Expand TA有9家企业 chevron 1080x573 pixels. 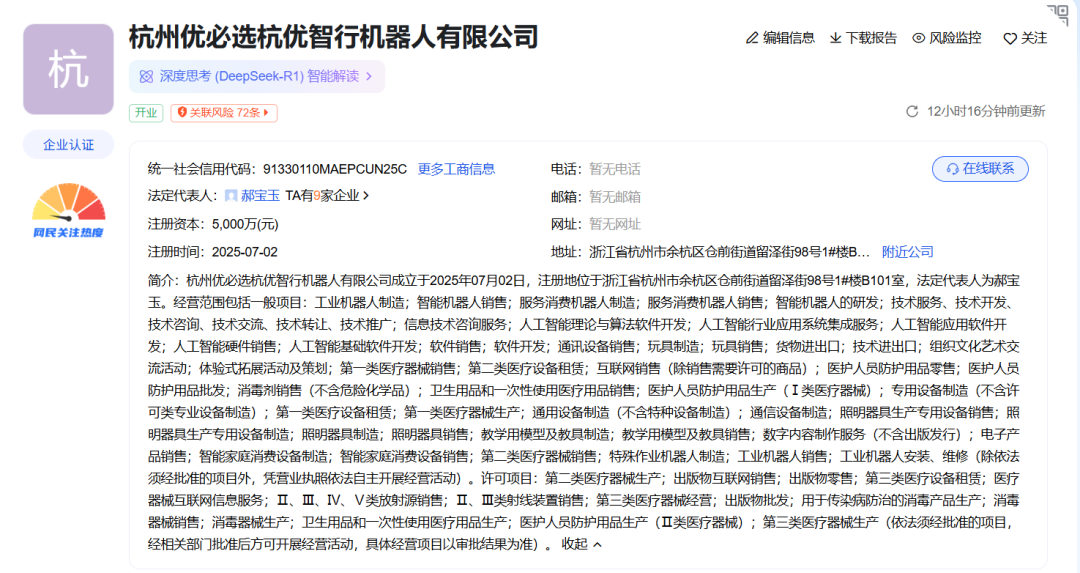pos(366,196)
